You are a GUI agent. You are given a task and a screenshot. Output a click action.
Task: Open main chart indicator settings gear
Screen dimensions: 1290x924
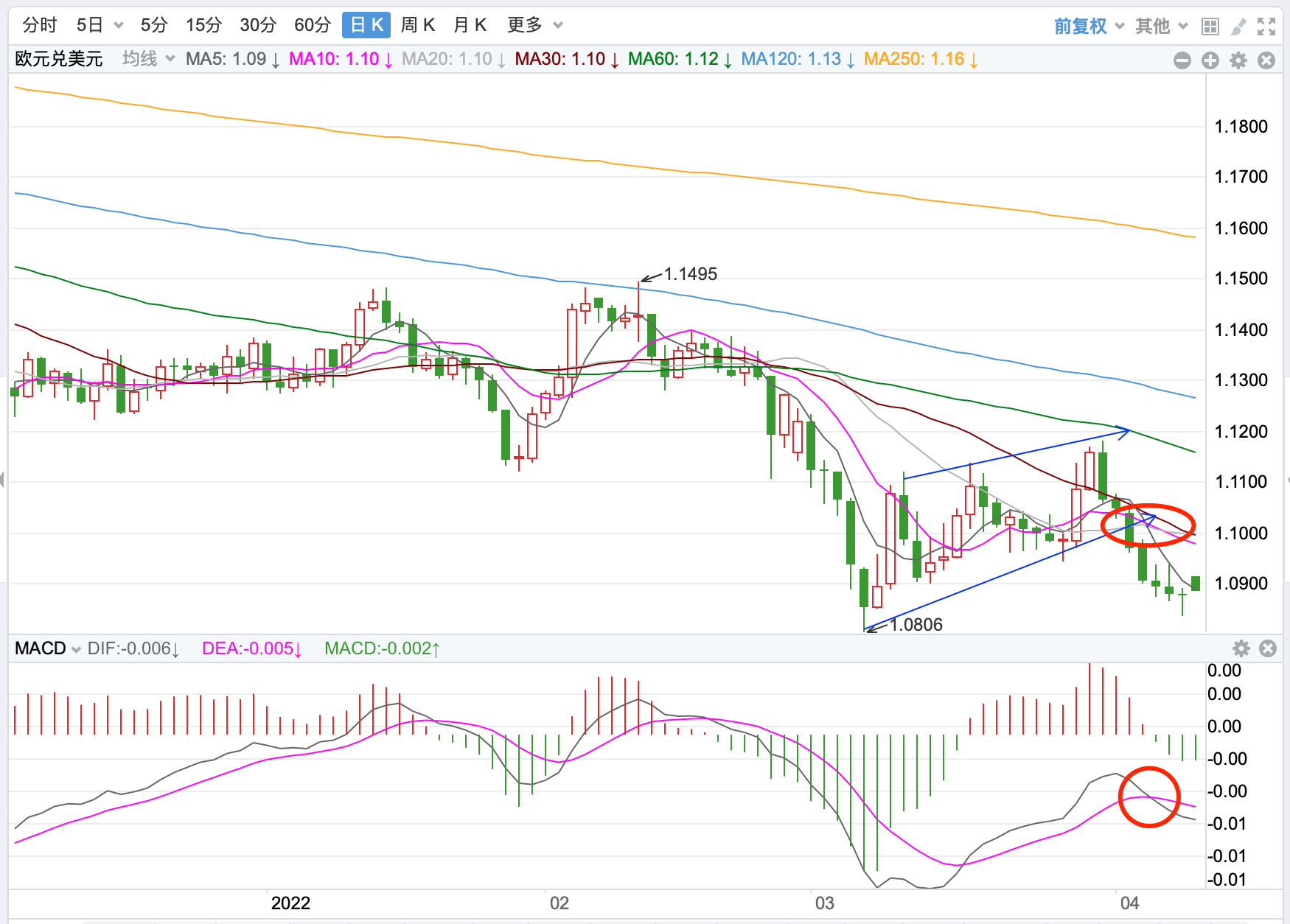1238,60
